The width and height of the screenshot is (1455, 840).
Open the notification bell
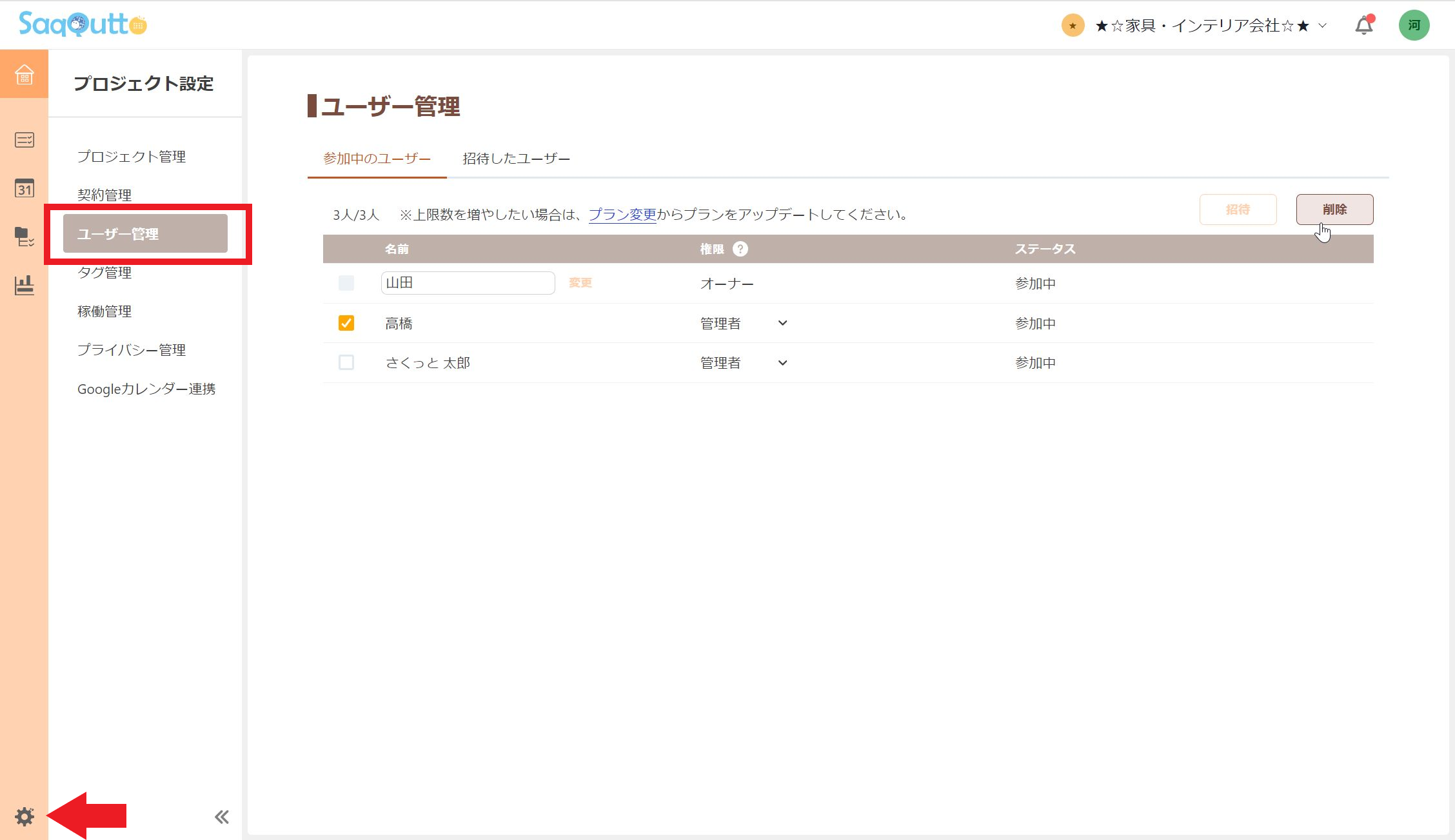[1363, 24]
